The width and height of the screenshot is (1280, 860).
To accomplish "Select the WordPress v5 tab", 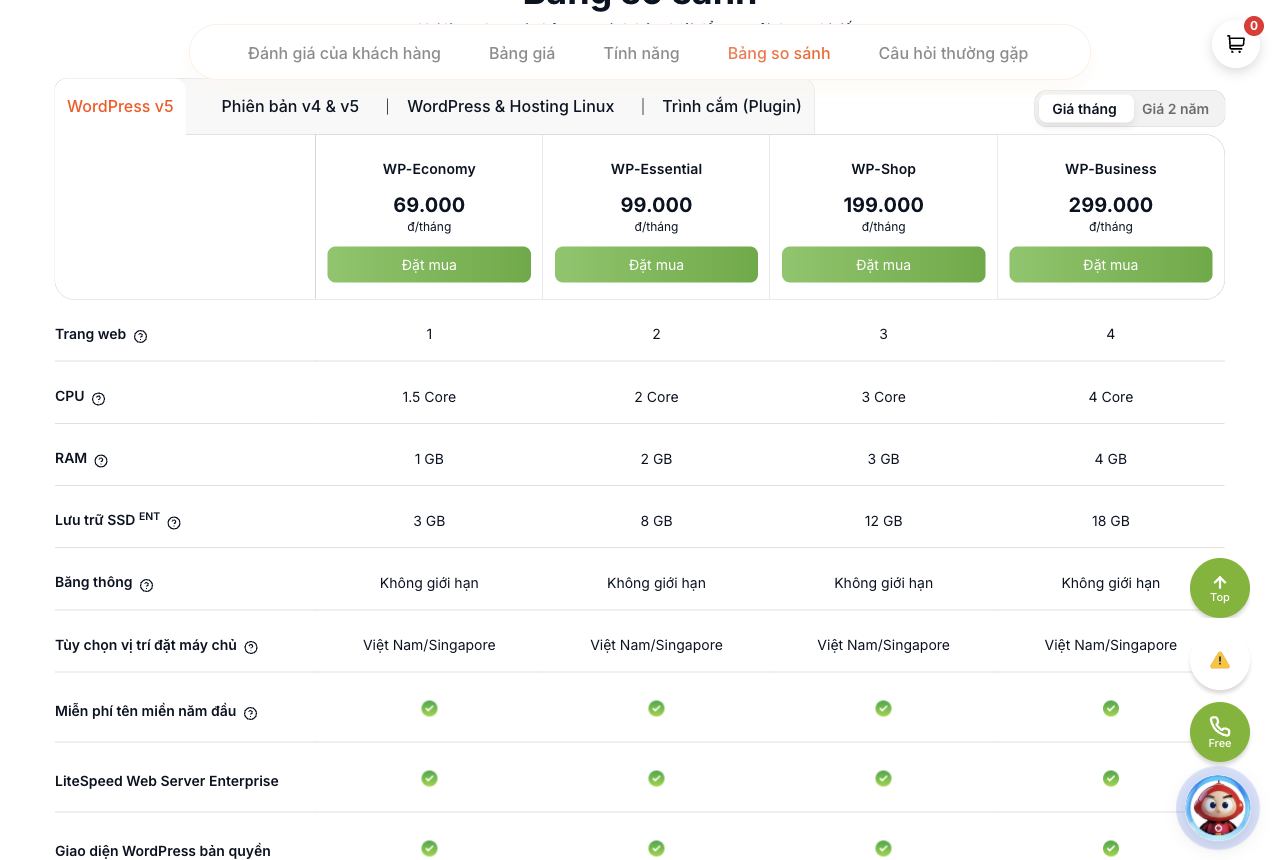I will [x=120, y=106].
